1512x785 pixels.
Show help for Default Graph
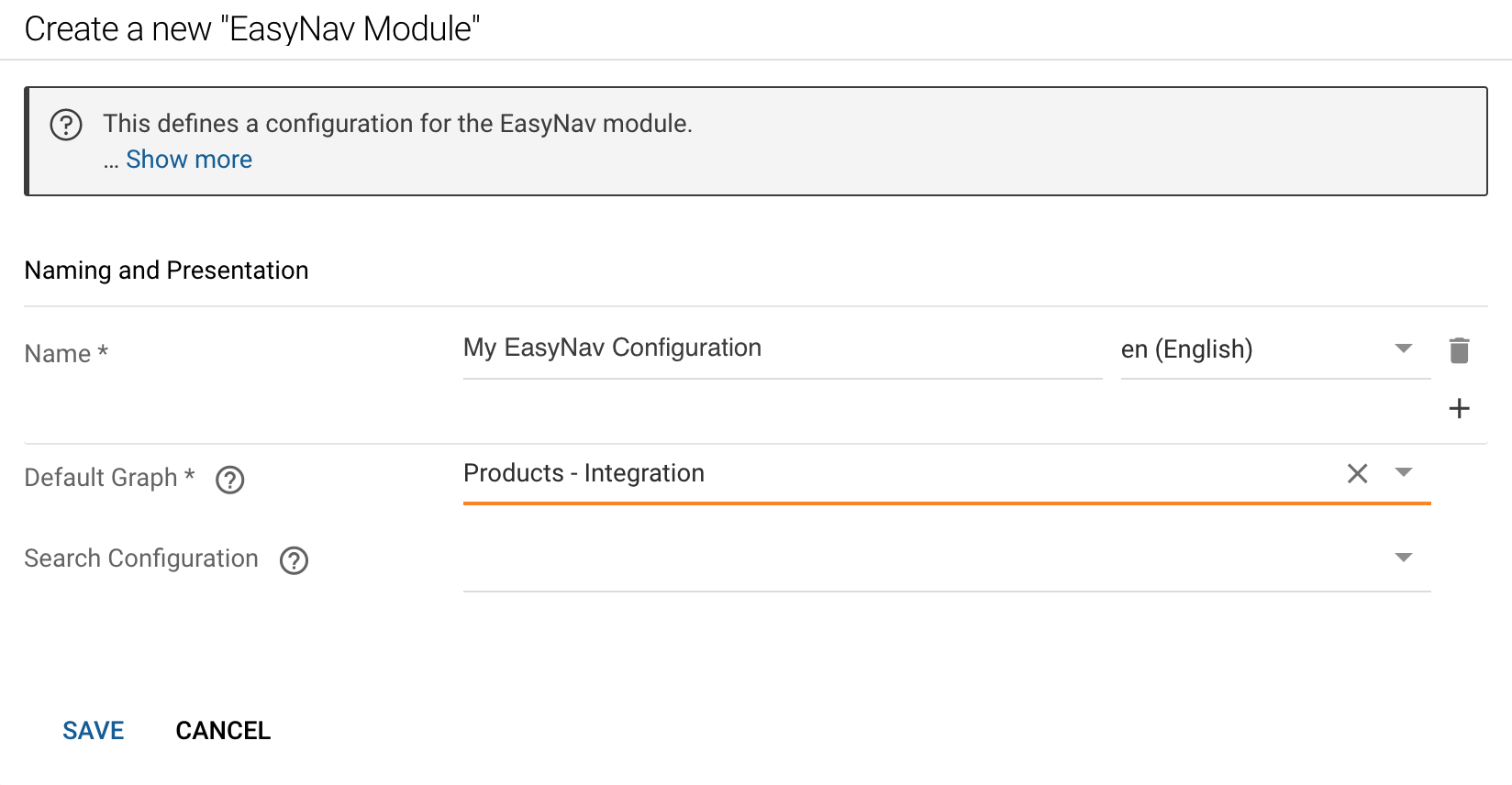pos(229,480)
